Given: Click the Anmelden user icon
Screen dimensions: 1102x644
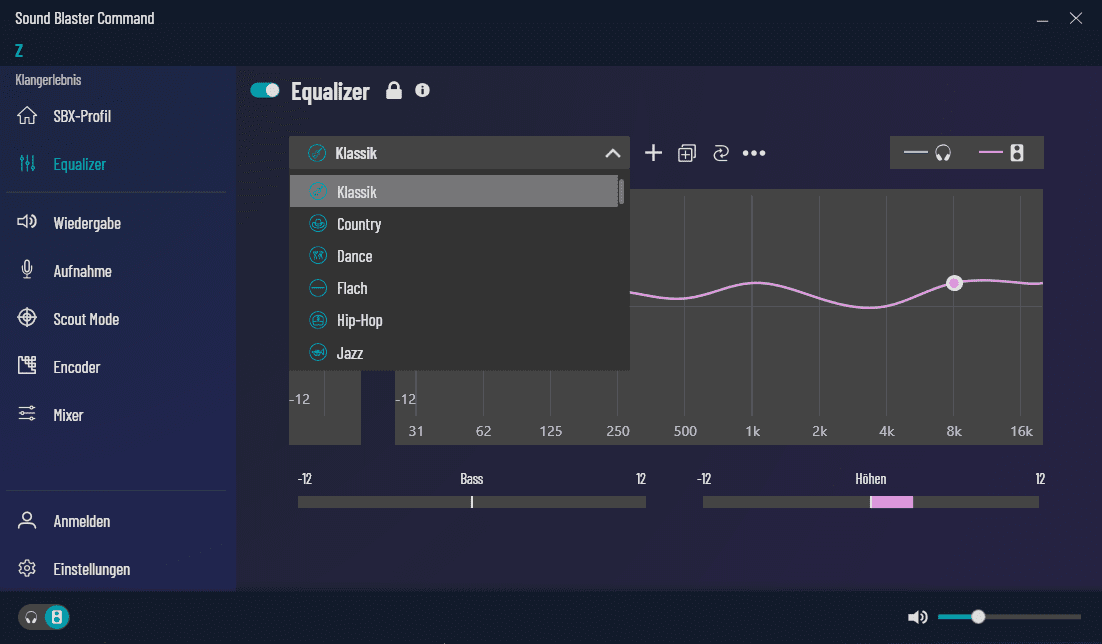Looking at the screenshot, I should point(27,520).
